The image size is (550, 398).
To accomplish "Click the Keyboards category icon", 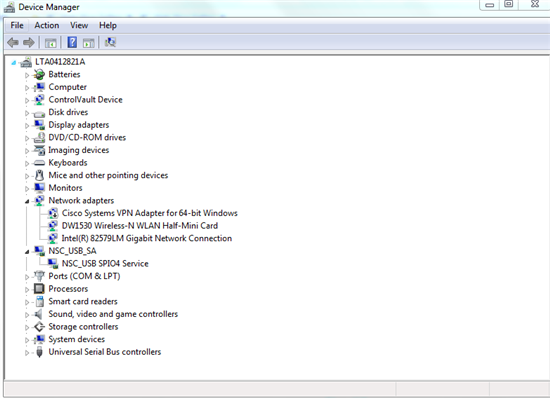I will (39, 163).
